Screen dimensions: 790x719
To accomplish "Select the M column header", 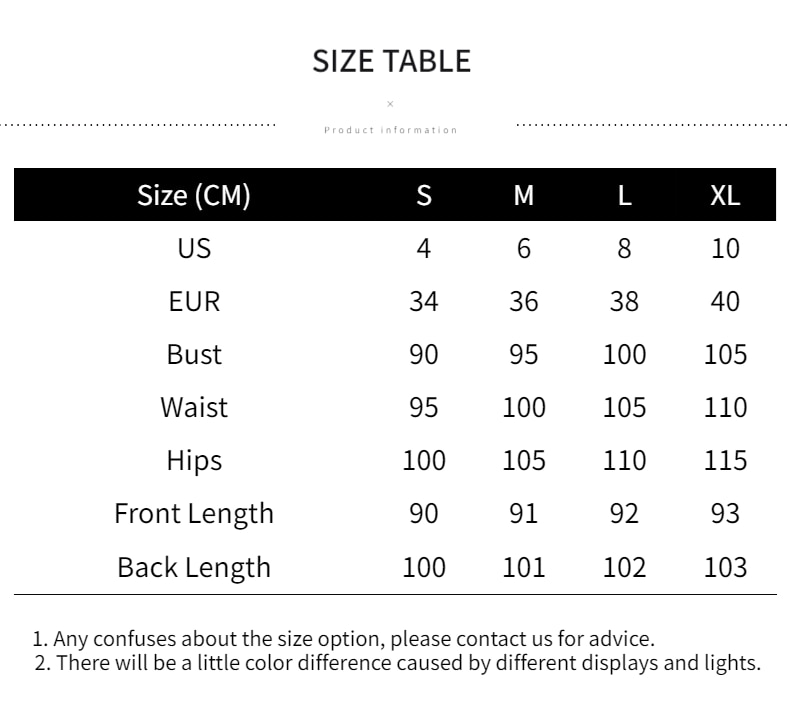I will (x=523, y=195).
